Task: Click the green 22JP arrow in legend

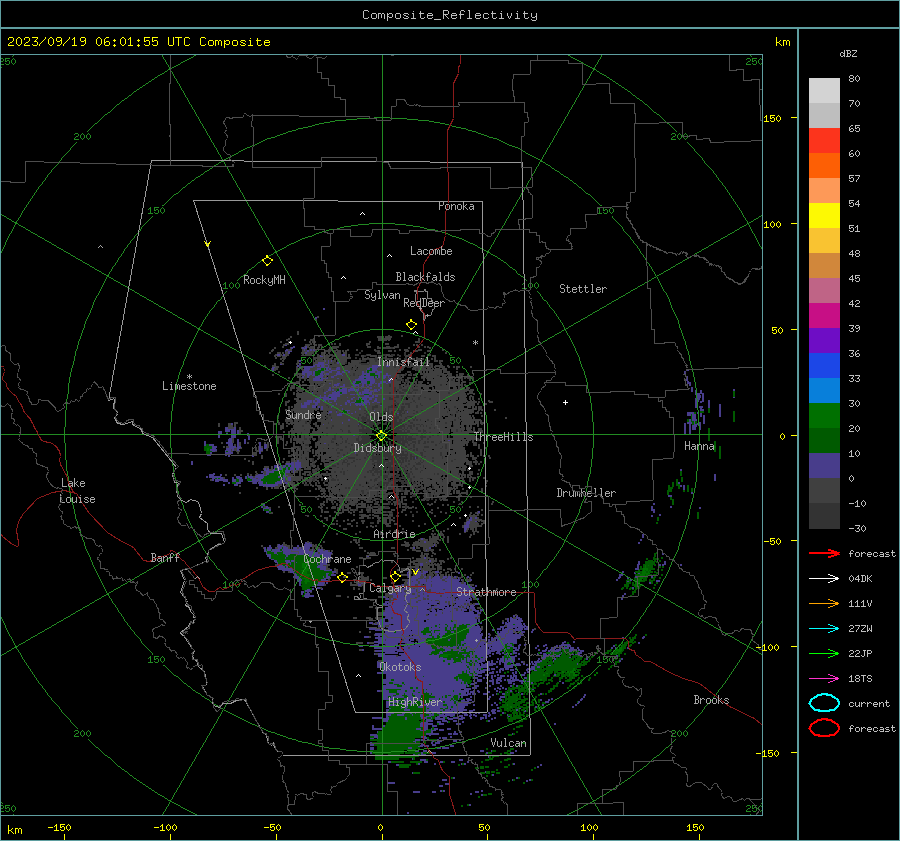Action: [824, 653]
